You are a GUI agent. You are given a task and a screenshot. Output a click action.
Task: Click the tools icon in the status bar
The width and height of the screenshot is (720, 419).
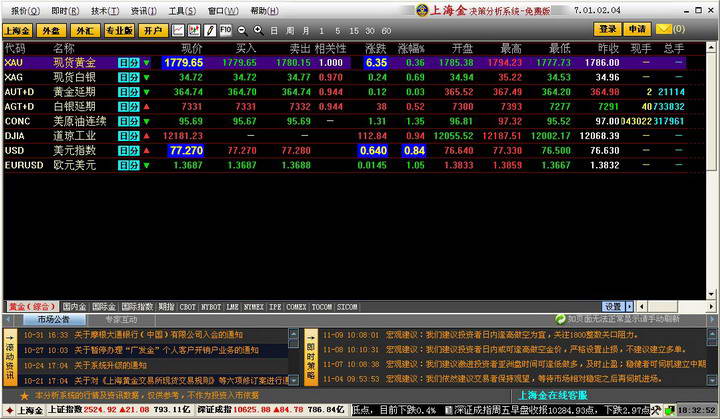click(x=656, y=410)
